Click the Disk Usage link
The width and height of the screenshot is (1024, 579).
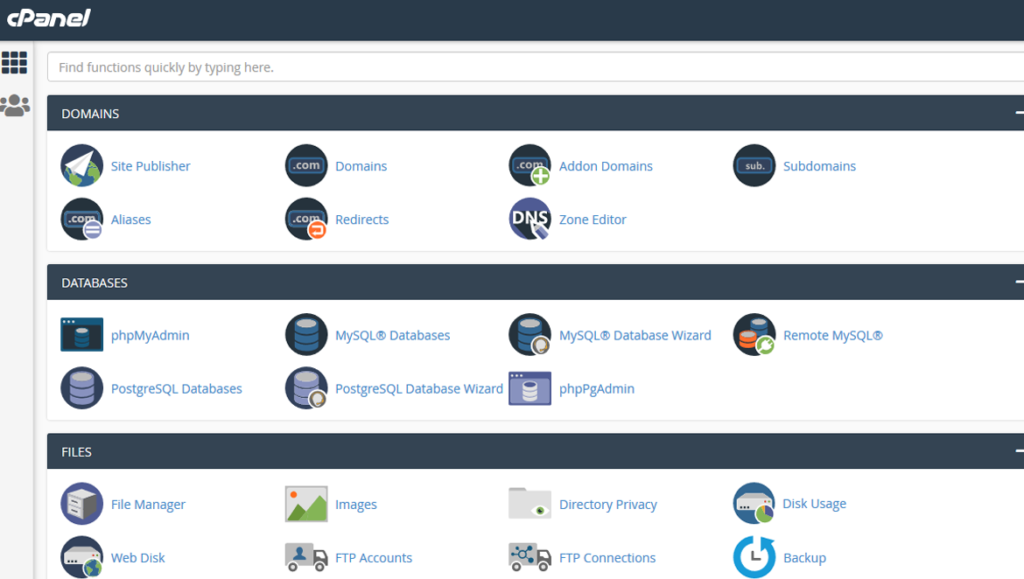(814, 503)
